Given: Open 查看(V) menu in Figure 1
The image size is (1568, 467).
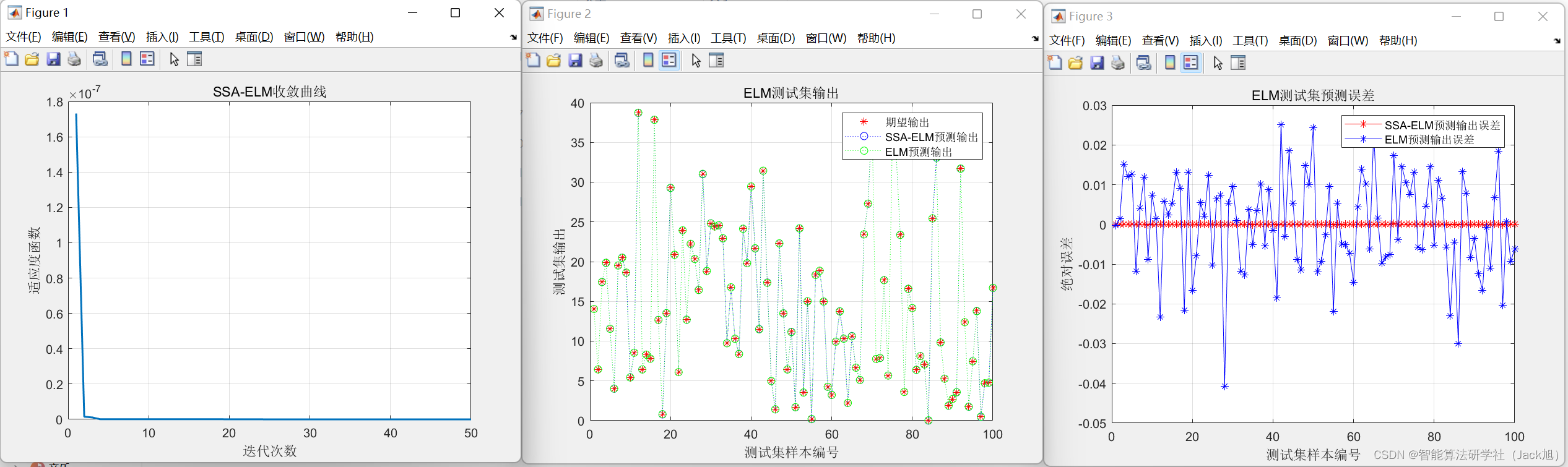Looking at the screenshot, I should click(x=117, y=37).
